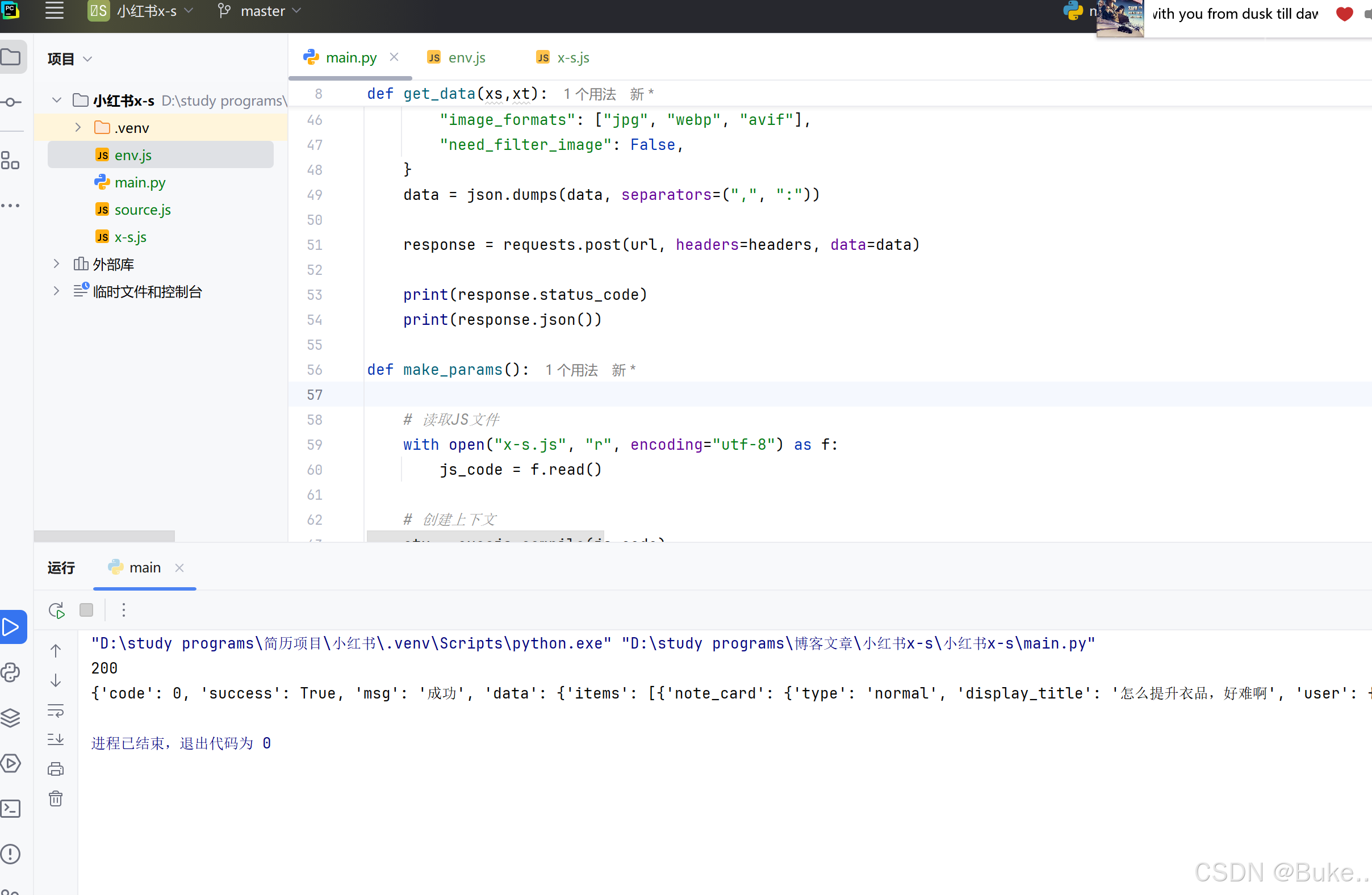Viewport: 1372px width, 895px height.
Task: Toggle scroll to end in console
Action: tap(55, 739)
